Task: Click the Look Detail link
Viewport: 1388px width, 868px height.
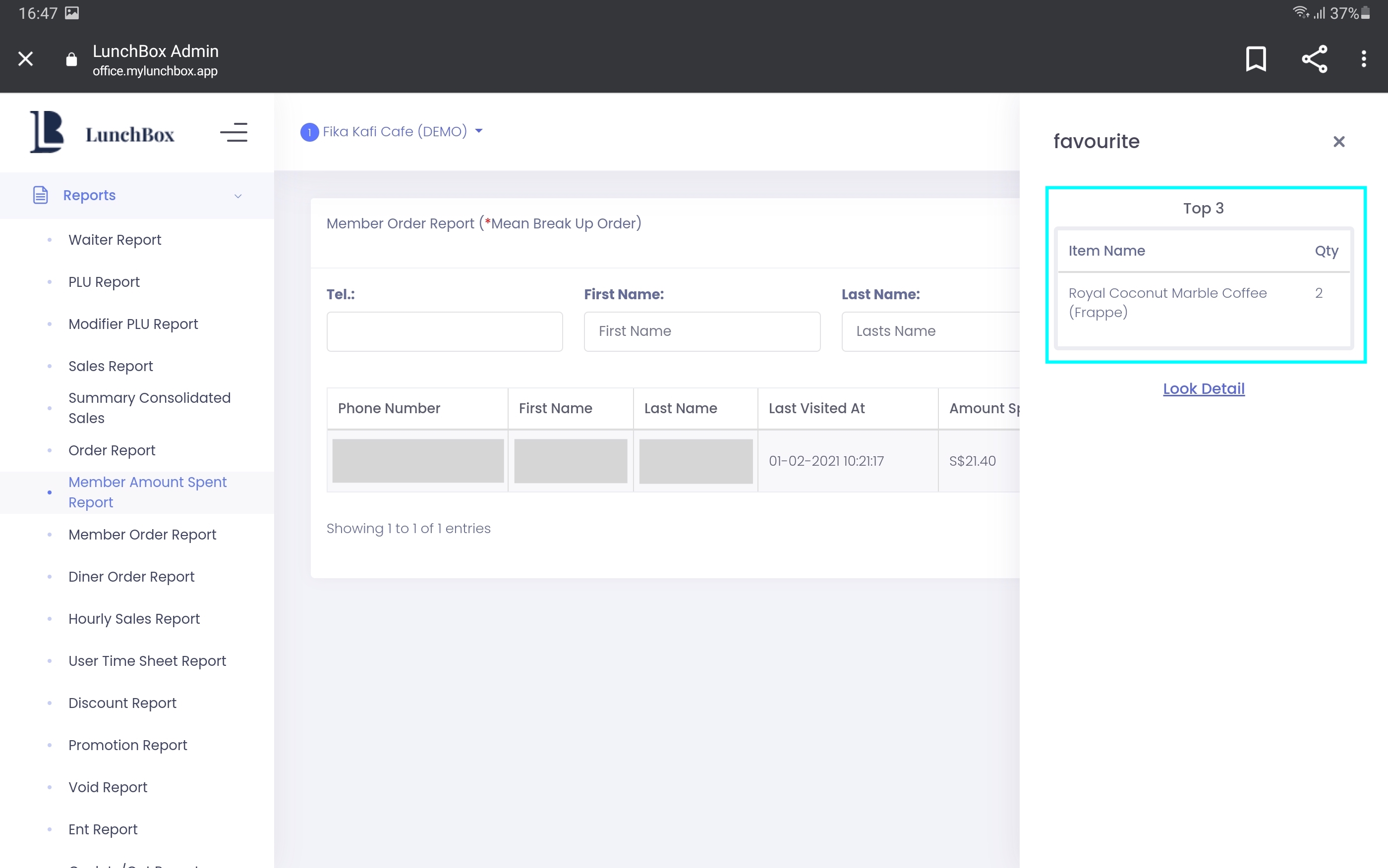Action: pyautogui.click(x=1204, y=388)
